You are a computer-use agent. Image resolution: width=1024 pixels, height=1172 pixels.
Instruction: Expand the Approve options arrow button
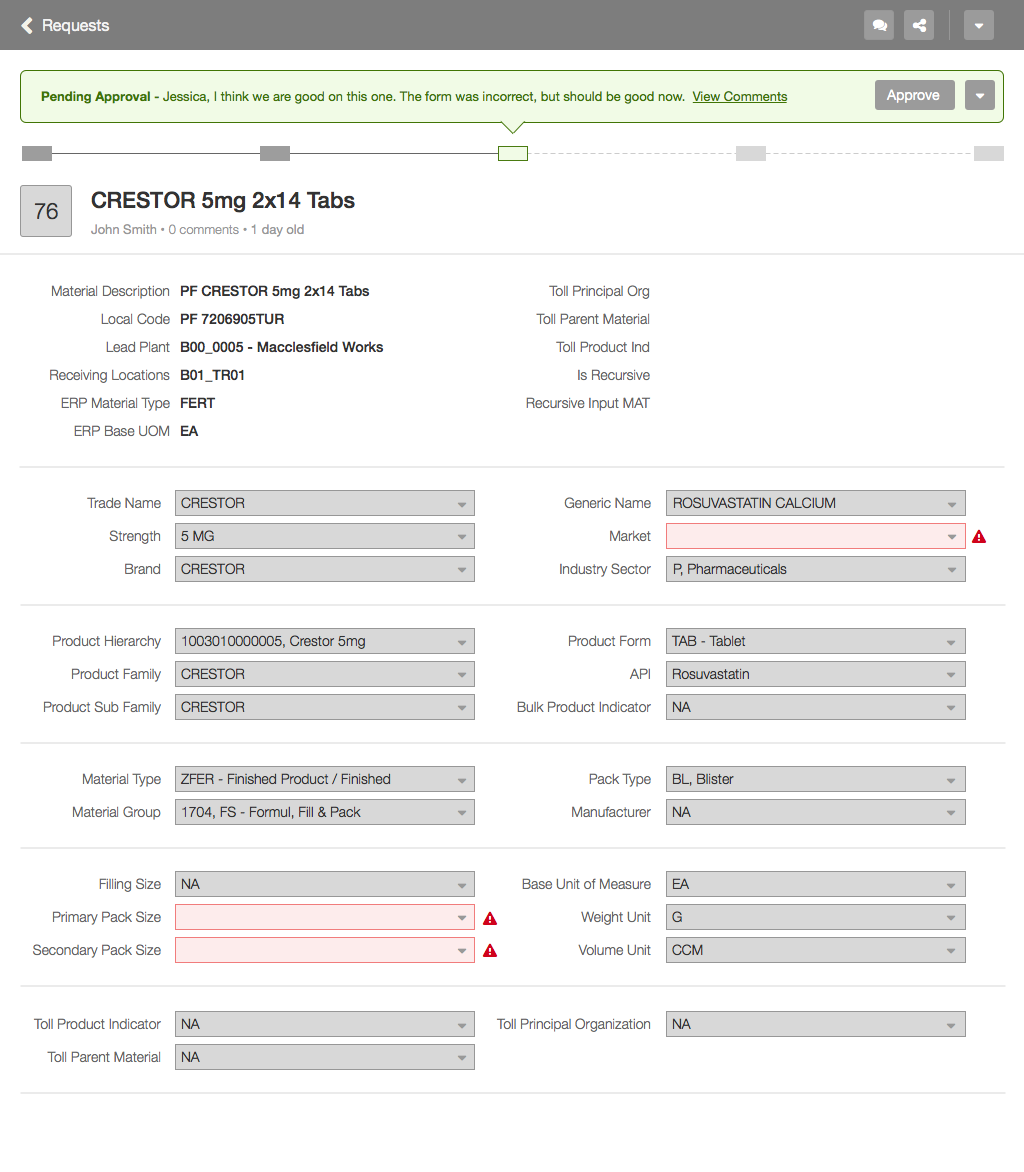click(x=980, y=96)
